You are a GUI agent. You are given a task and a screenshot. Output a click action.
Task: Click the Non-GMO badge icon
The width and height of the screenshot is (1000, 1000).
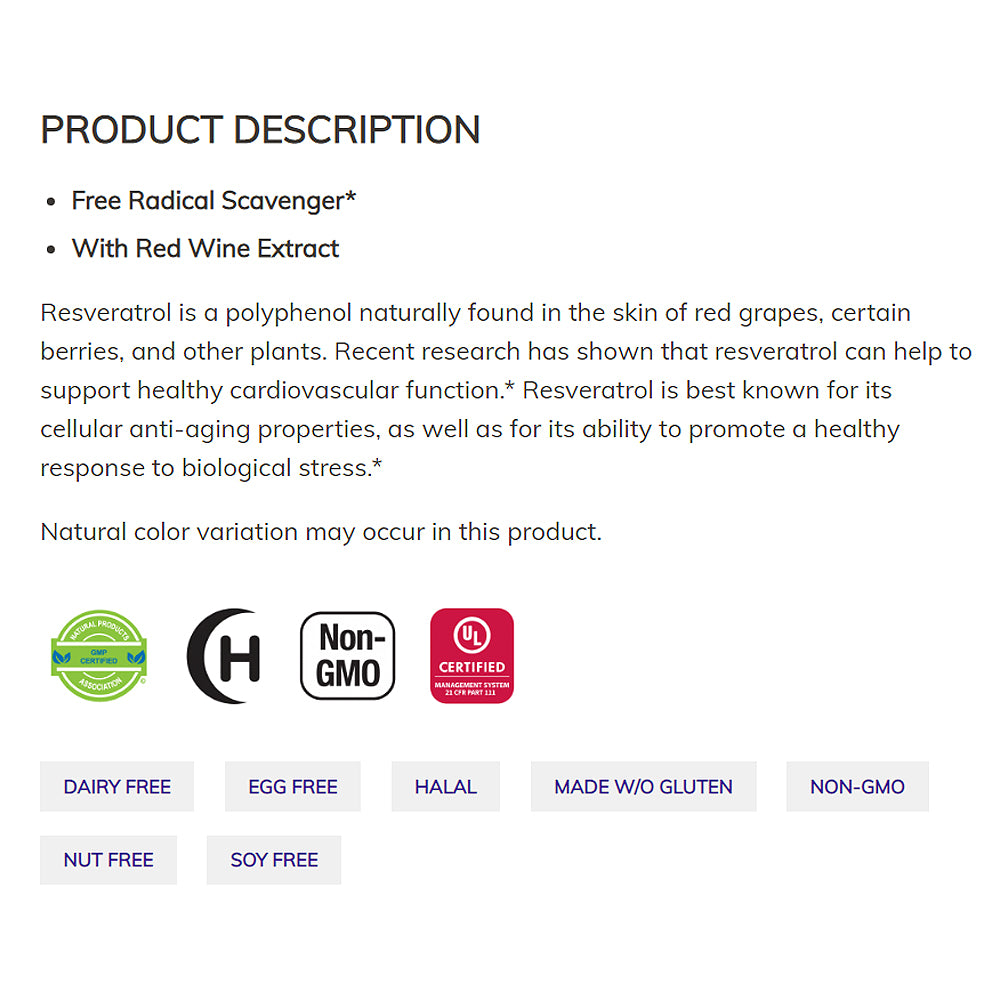coord(348,656)
